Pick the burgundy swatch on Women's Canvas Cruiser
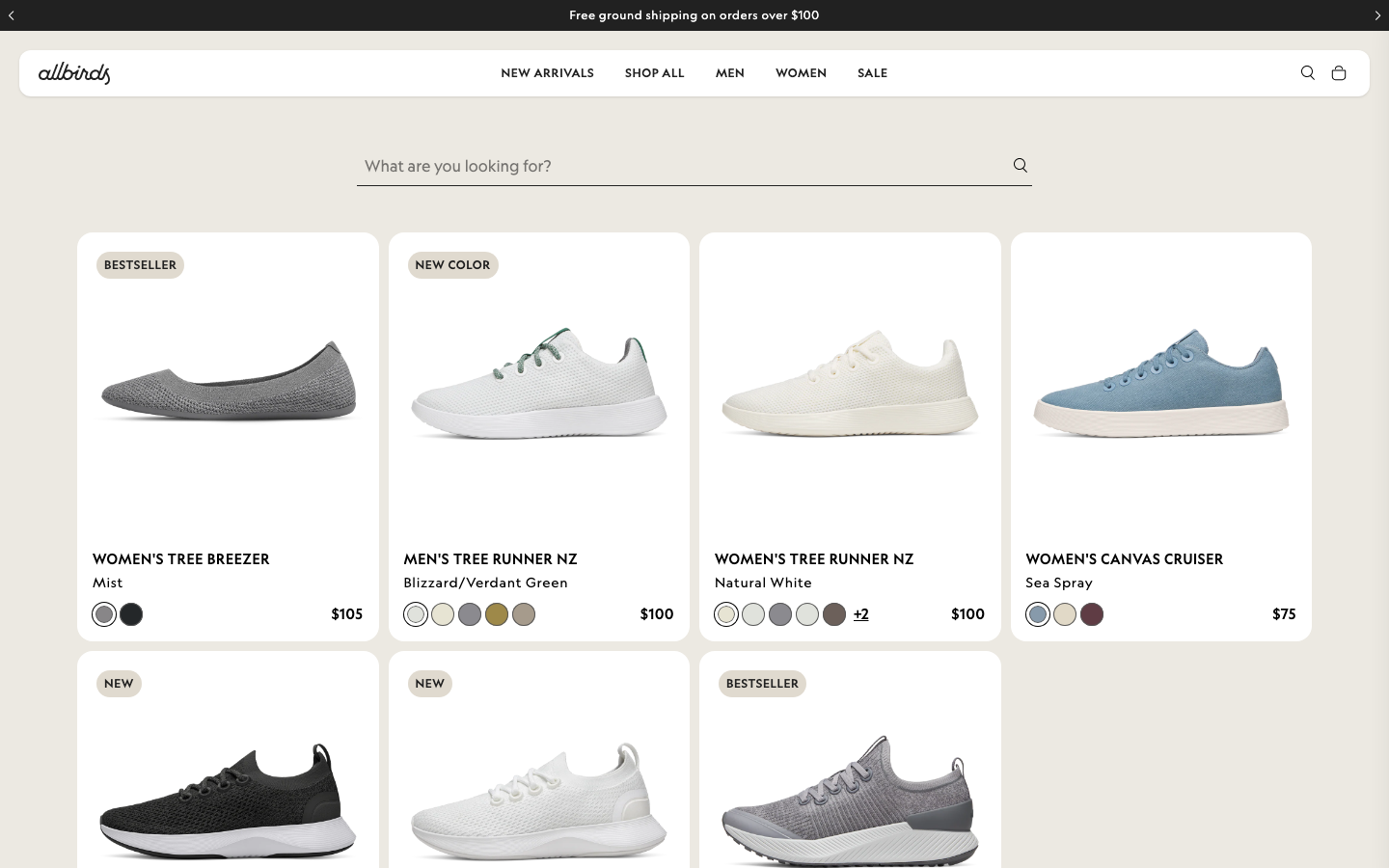 (x=1092, y=614)
